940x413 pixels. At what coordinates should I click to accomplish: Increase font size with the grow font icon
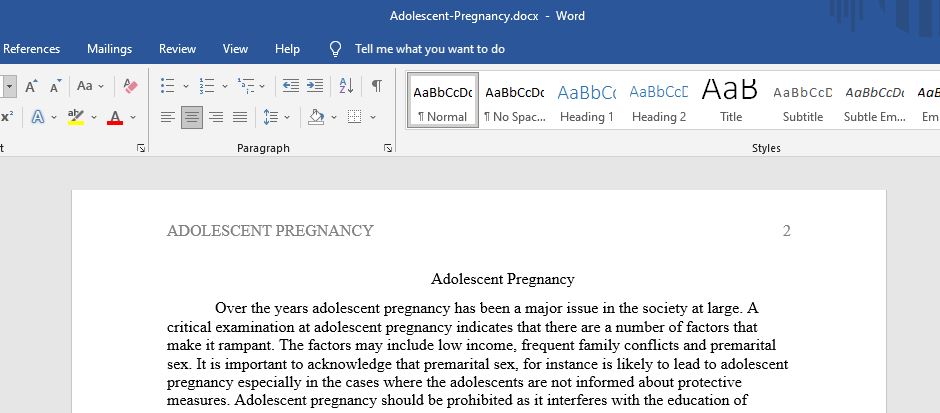31,86
